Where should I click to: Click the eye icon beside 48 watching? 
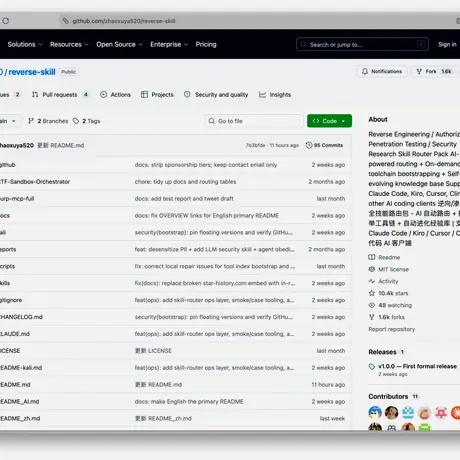coord(372,305)
